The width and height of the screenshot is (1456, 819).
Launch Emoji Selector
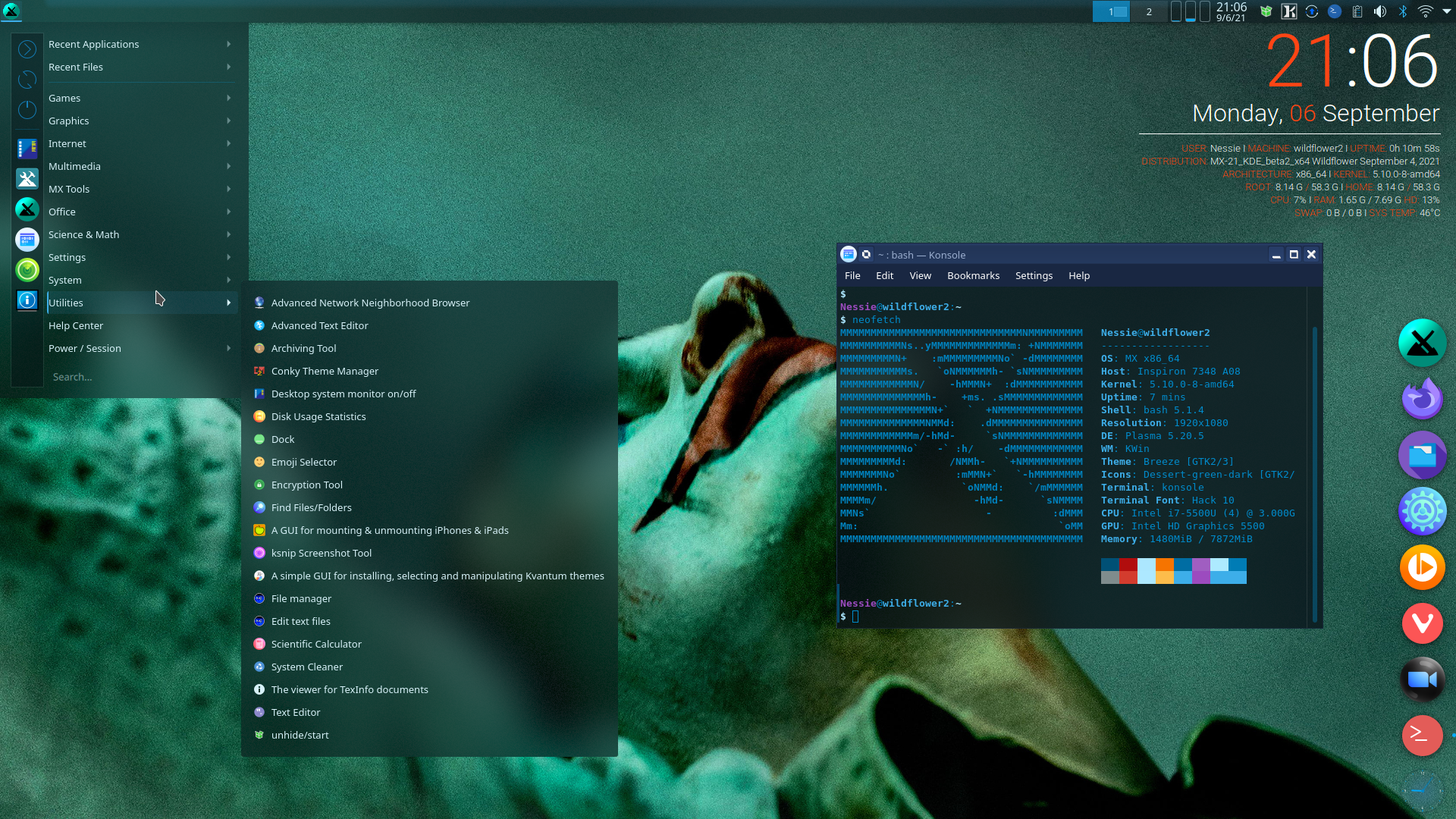429,462
